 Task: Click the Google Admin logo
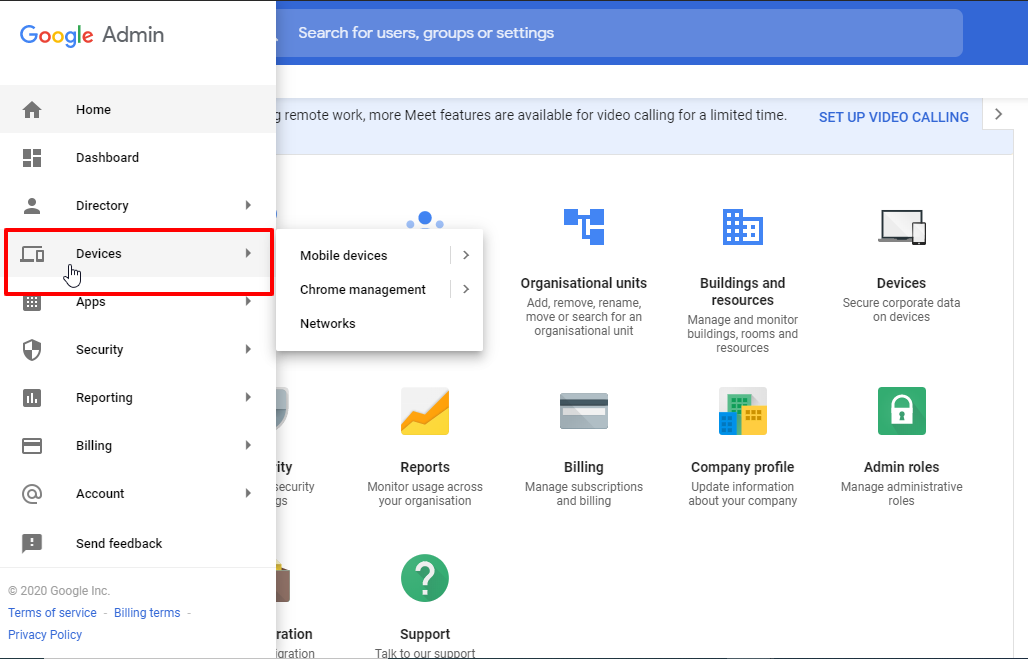click(92, 35)
